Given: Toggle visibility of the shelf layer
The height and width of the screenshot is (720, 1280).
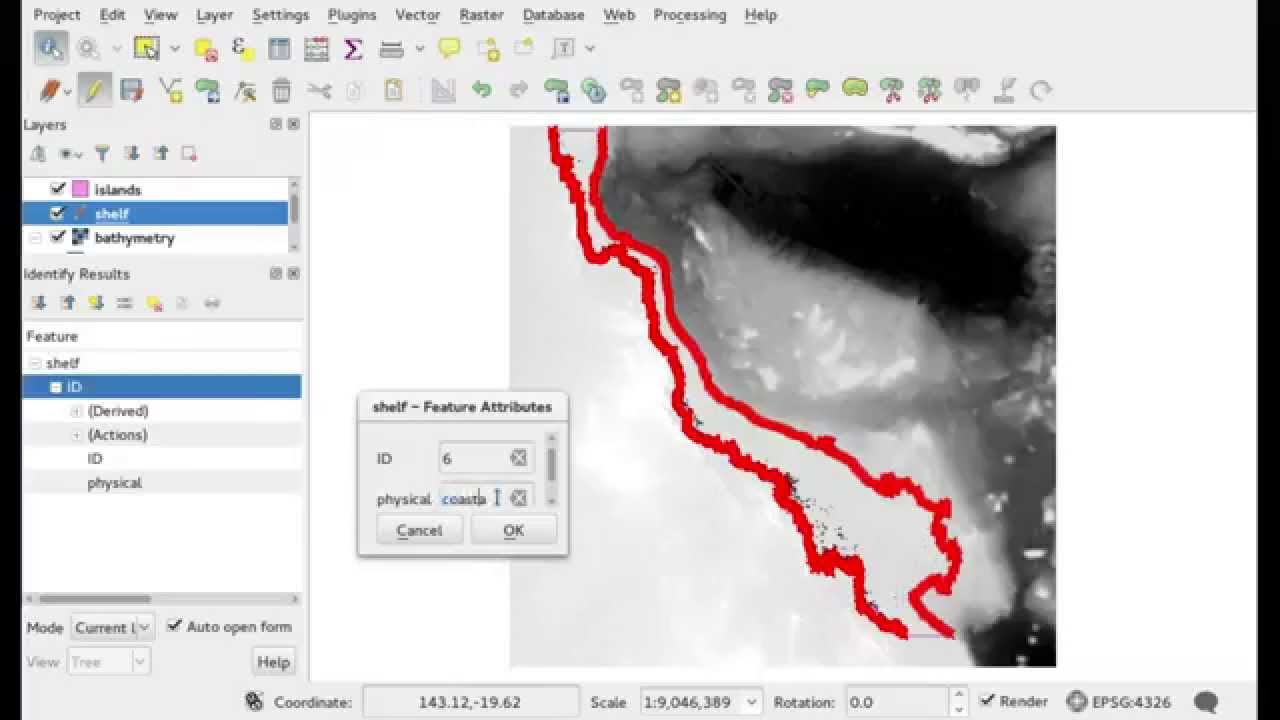Looking at the screenshot, I should click(58, 213).
